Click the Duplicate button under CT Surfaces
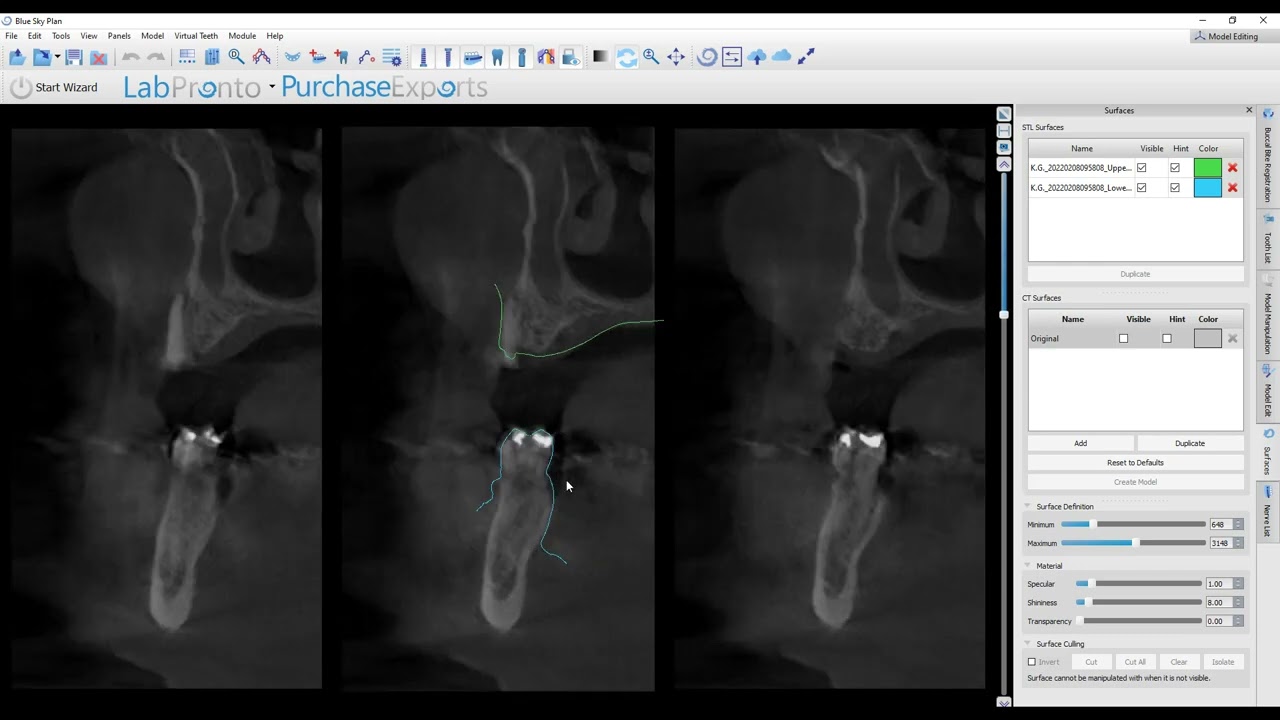The width and height of the screenshot is (1280, 720). (x=1190, y=443)
